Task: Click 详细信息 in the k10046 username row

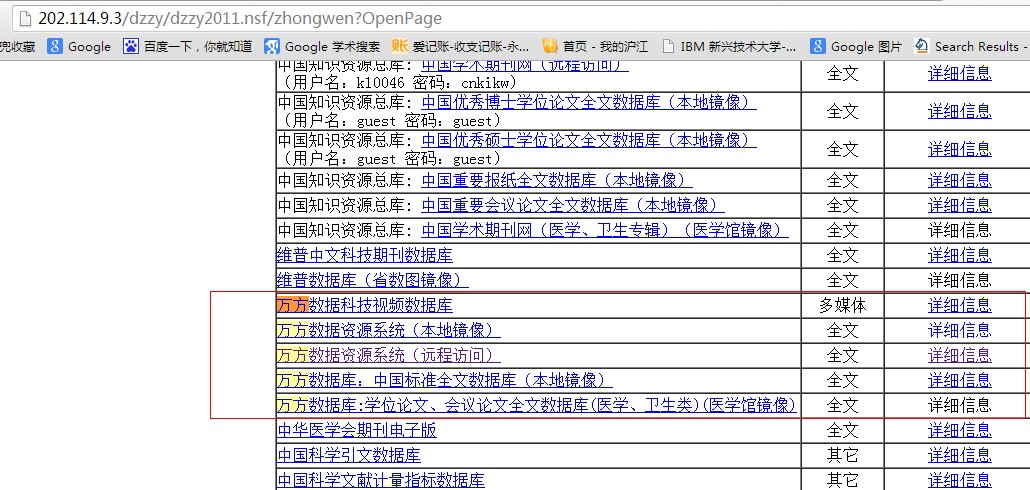Action: click(960, 74)
